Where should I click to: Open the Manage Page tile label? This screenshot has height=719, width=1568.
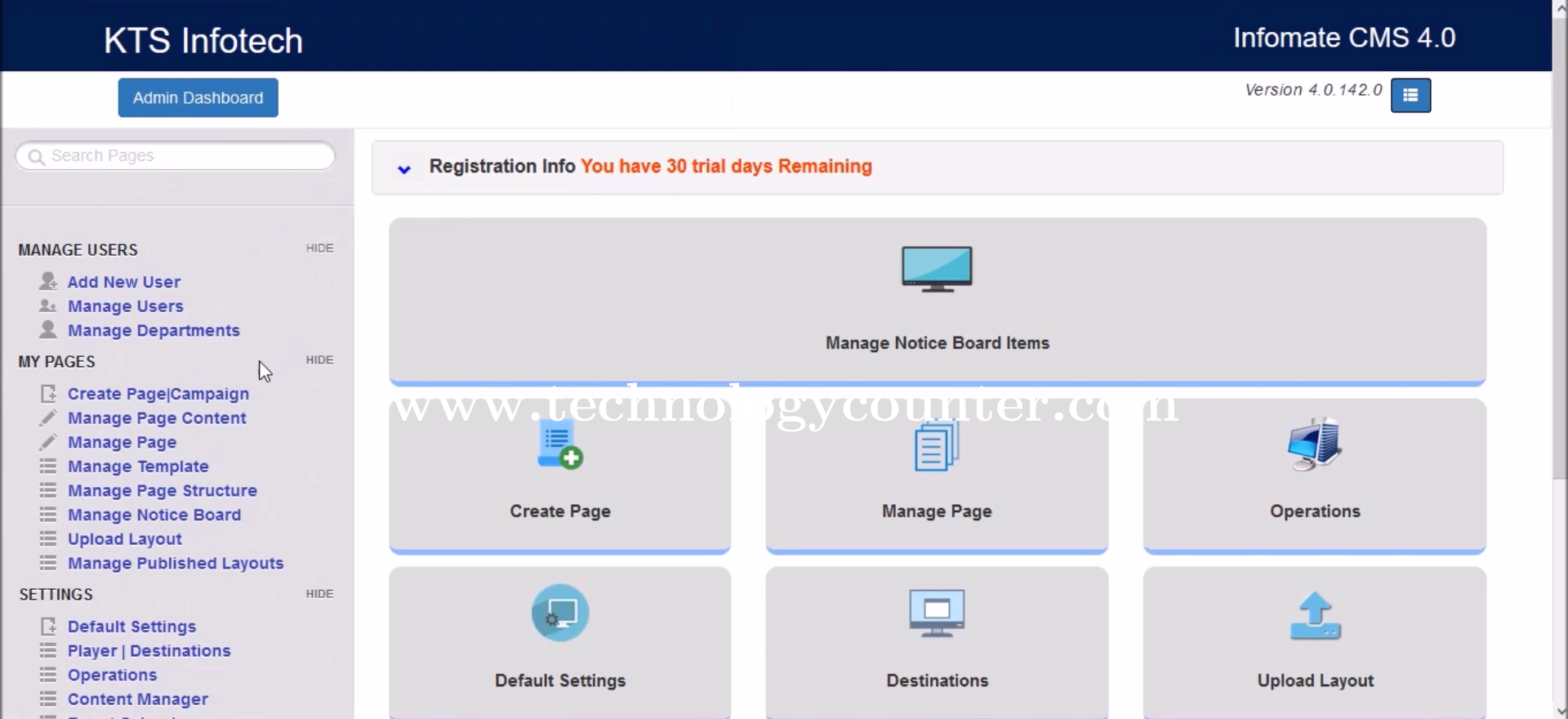tap(937, 511)
